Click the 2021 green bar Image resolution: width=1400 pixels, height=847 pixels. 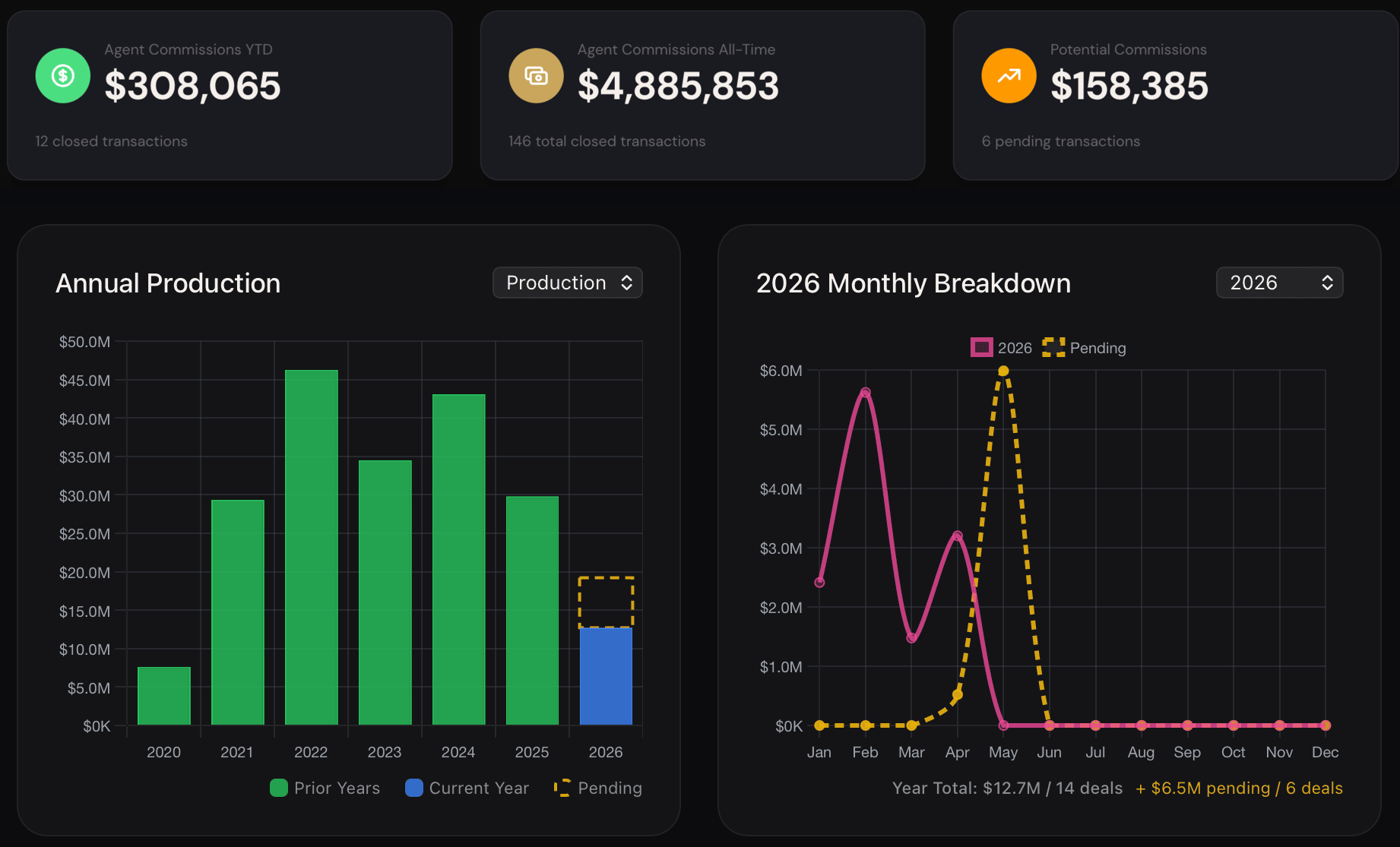tap(238, 612)
